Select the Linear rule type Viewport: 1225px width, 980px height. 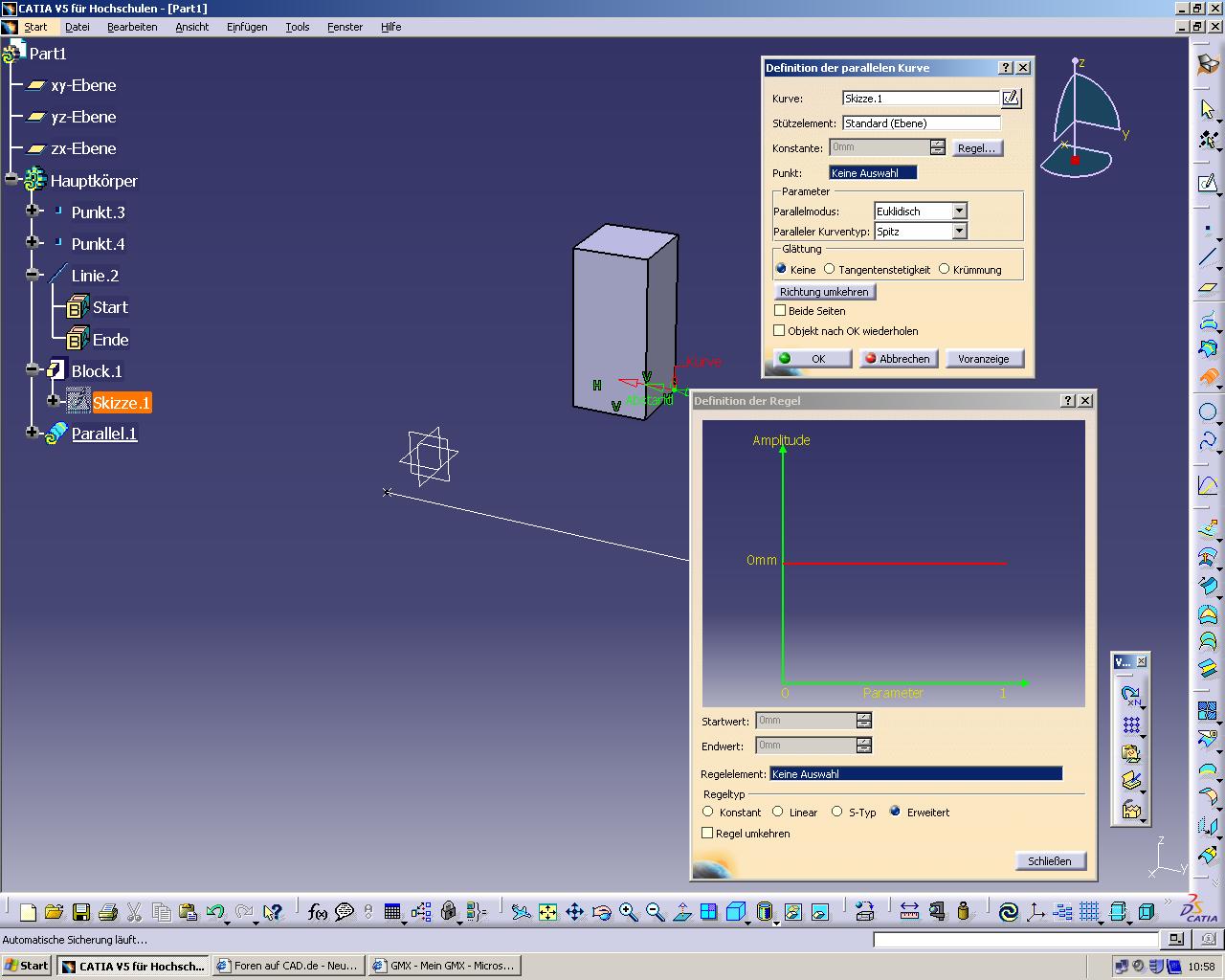(778, 812)
